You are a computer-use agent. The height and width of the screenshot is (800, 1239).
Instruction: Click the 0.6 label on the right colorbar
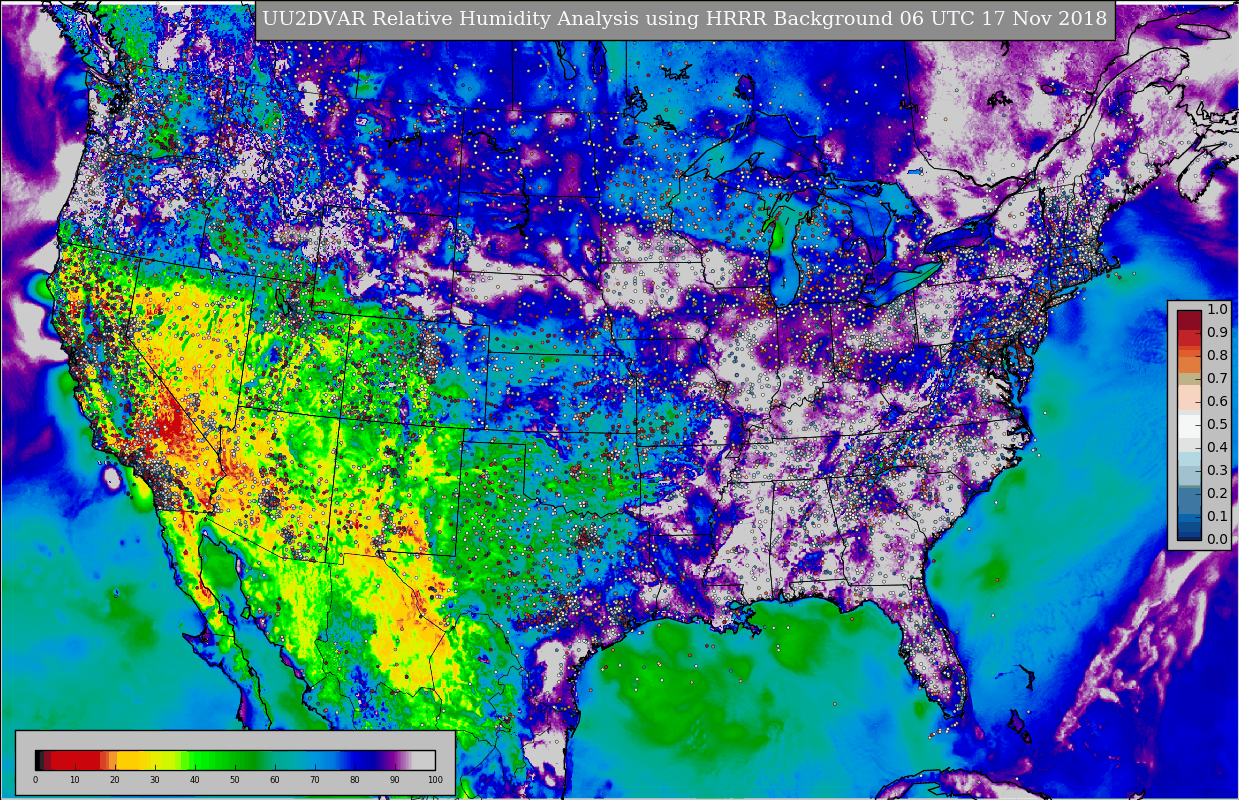(x=1217, y=401)
